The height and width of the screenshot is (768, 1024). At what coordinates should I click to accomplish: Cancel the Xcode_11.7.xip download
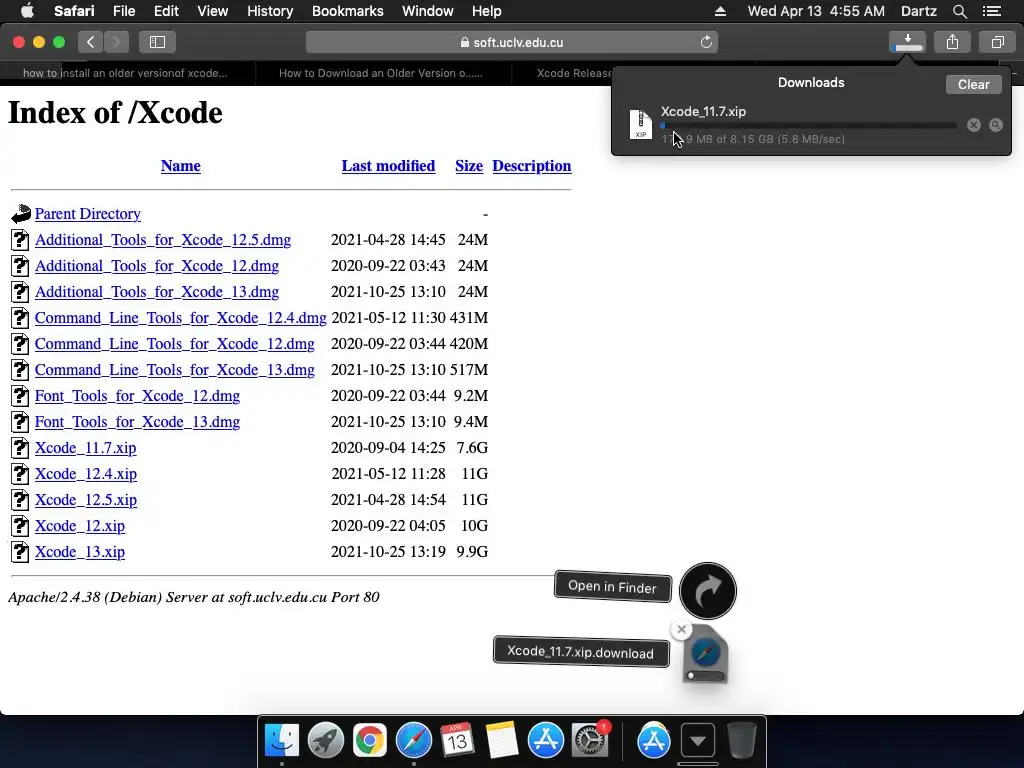coord(974,125)
